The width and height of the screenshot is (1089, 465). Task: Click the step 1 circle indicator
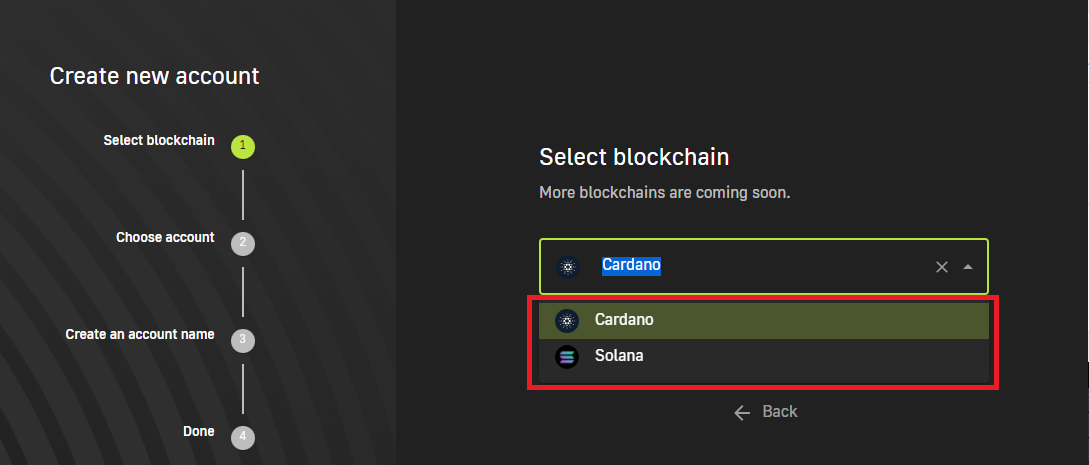[243, 147]
